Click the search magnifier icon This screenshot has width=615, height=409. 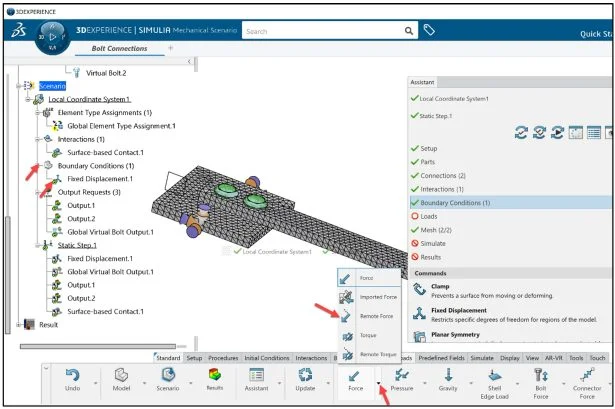(x=409, y=31)
